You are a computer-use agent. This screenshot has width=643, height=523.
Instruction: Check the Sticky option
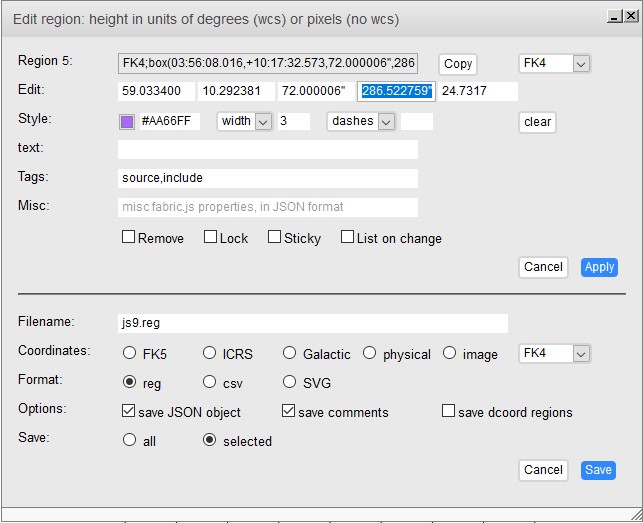click(x=274, y=238)
